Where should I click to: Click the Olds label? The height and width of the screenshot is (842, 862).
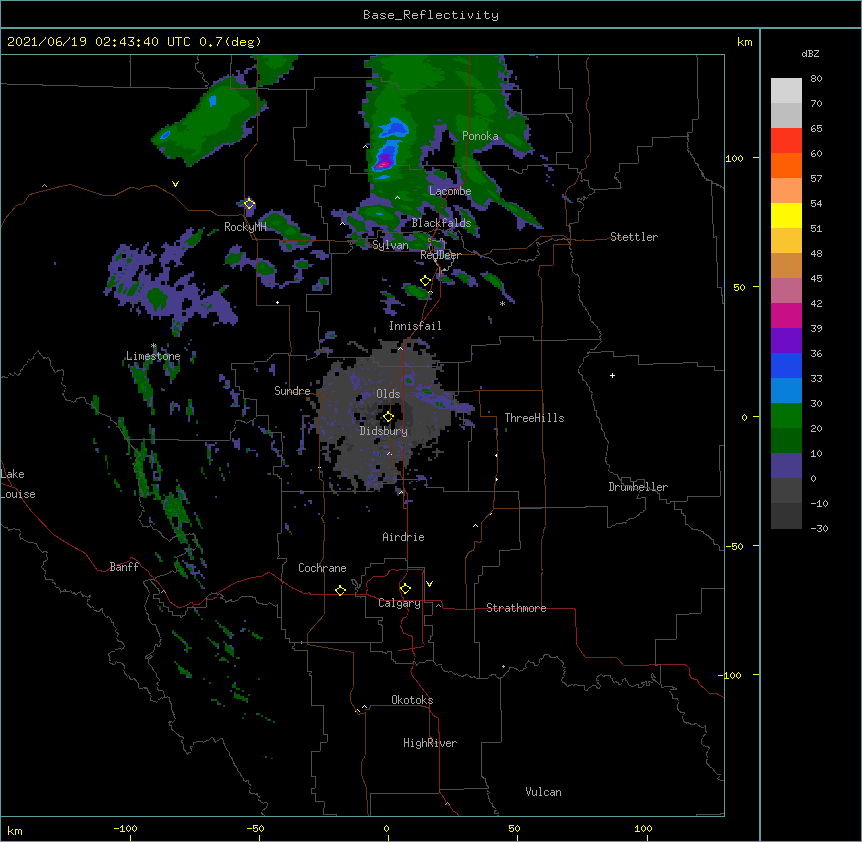click(x=388, y=394)
